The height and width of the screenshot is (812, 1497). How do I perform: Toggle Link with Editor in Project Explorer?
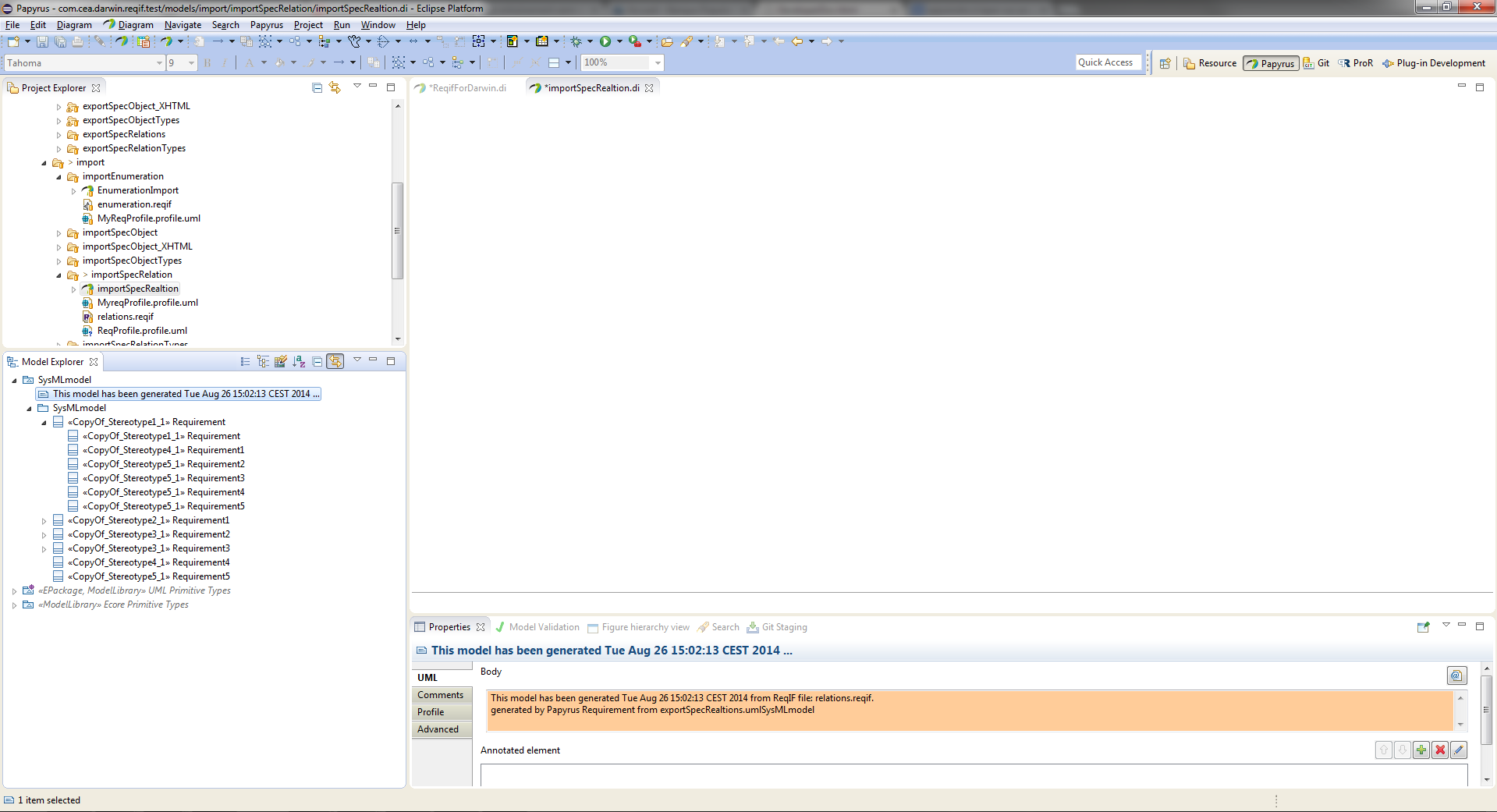click(x=335, y=87)
